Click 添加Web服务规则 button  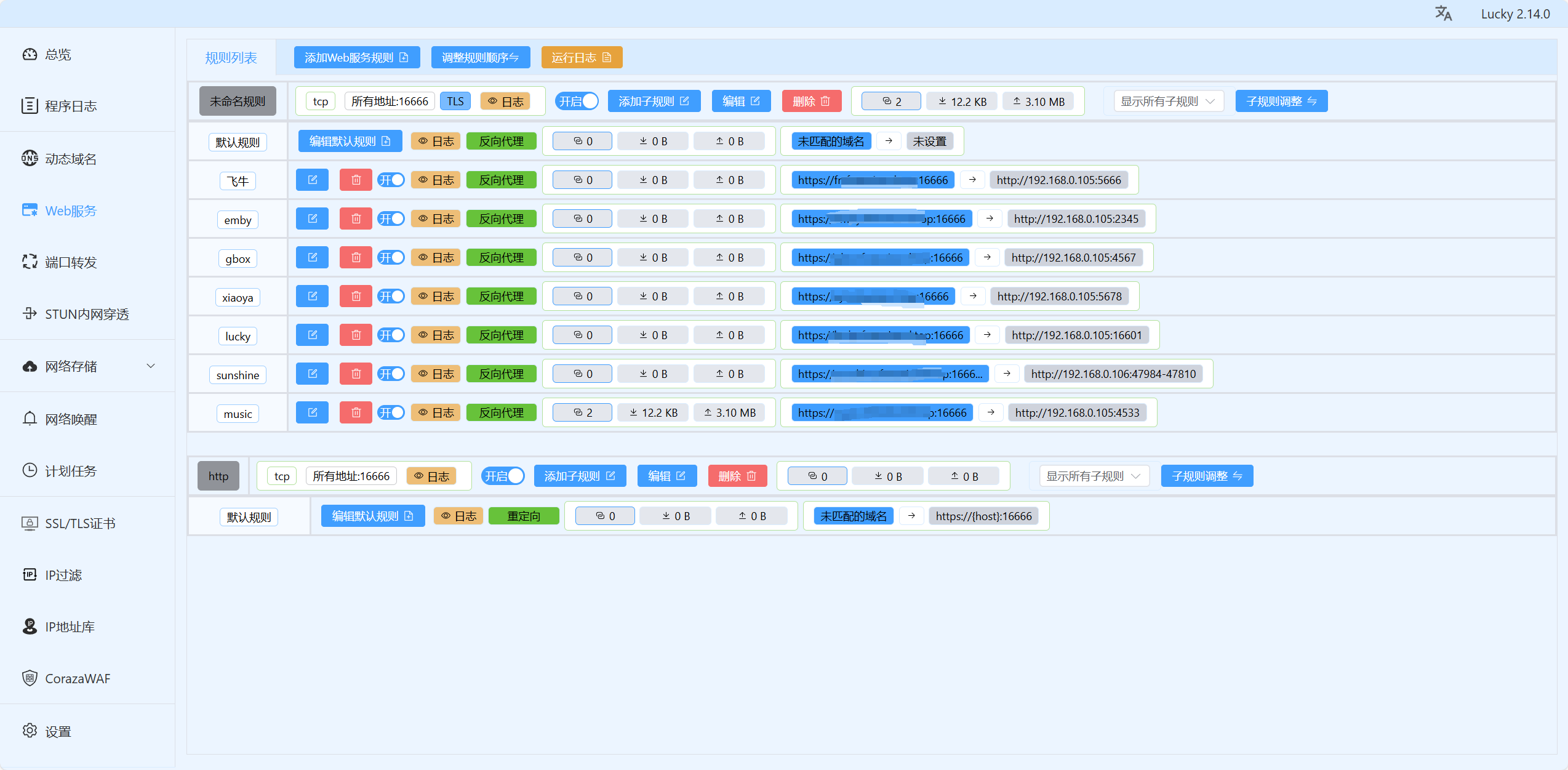[357, 57]
